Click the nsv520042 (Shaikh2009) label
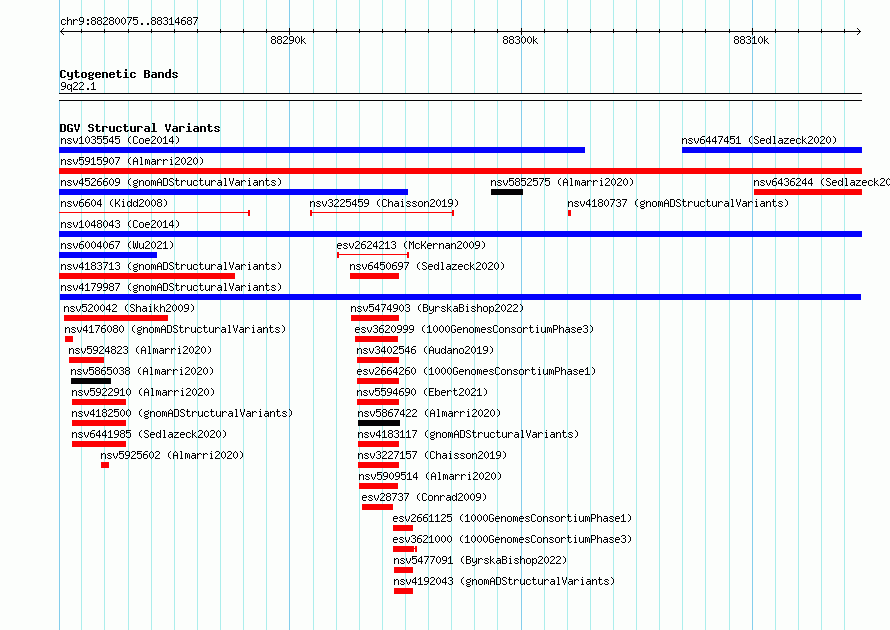 tap(129, 308)
